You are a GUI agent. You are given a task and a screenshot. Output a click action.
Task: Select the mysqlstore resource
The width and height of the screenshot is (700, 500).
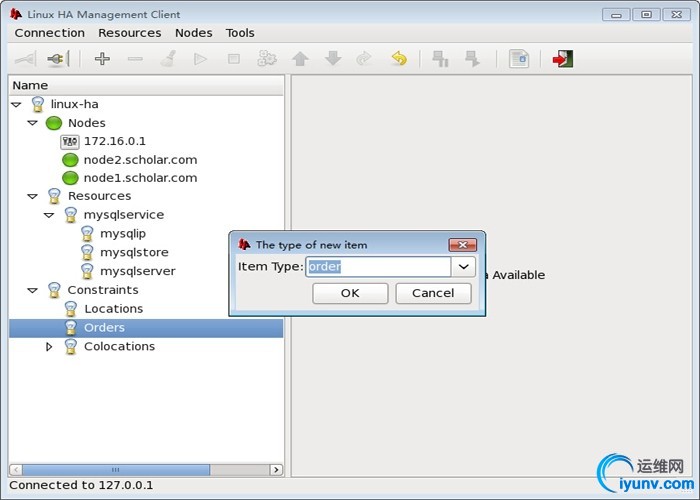coord(134,253)
